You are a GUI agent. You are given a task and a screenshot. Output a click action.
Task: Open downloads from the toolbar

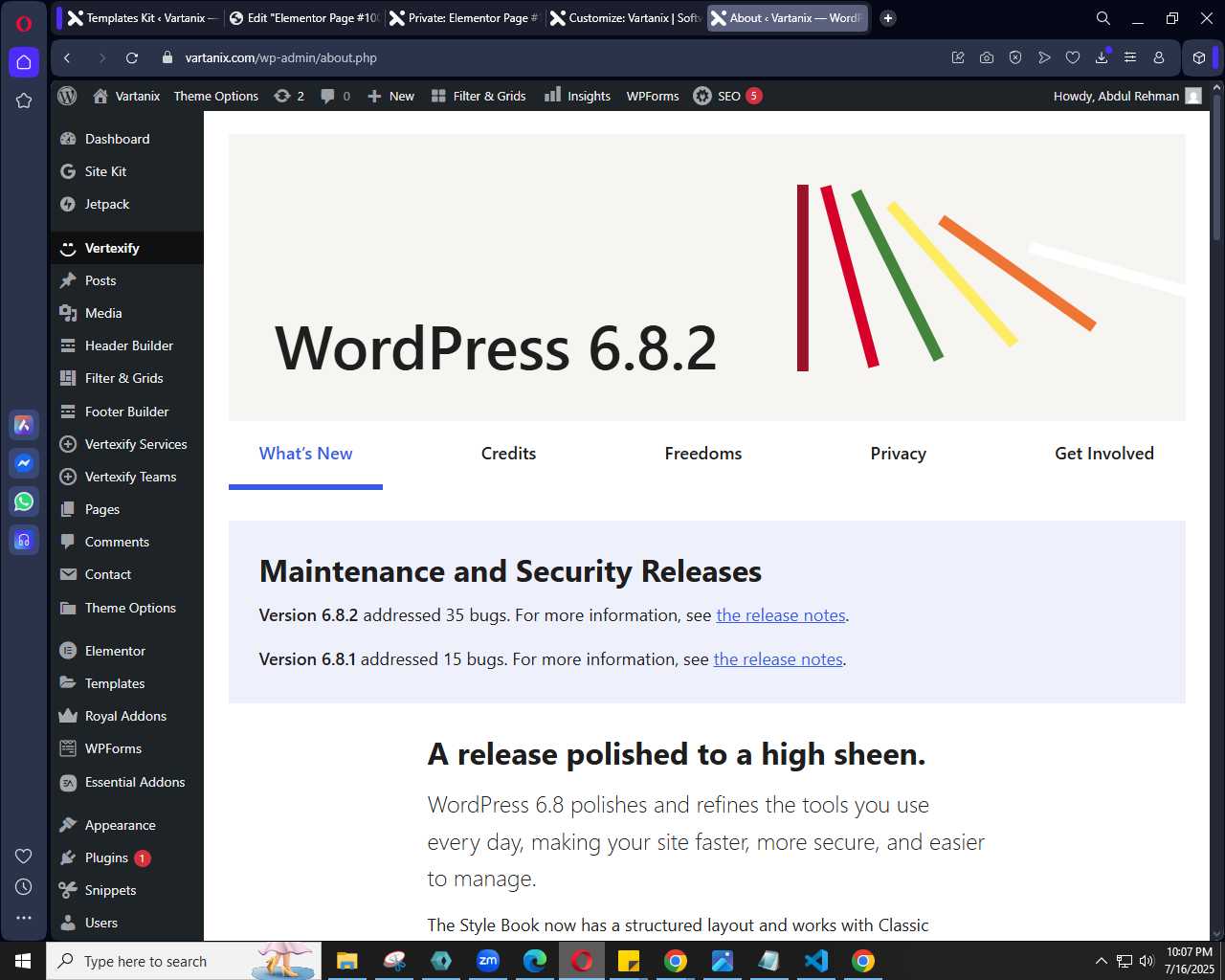[1102, 57]
